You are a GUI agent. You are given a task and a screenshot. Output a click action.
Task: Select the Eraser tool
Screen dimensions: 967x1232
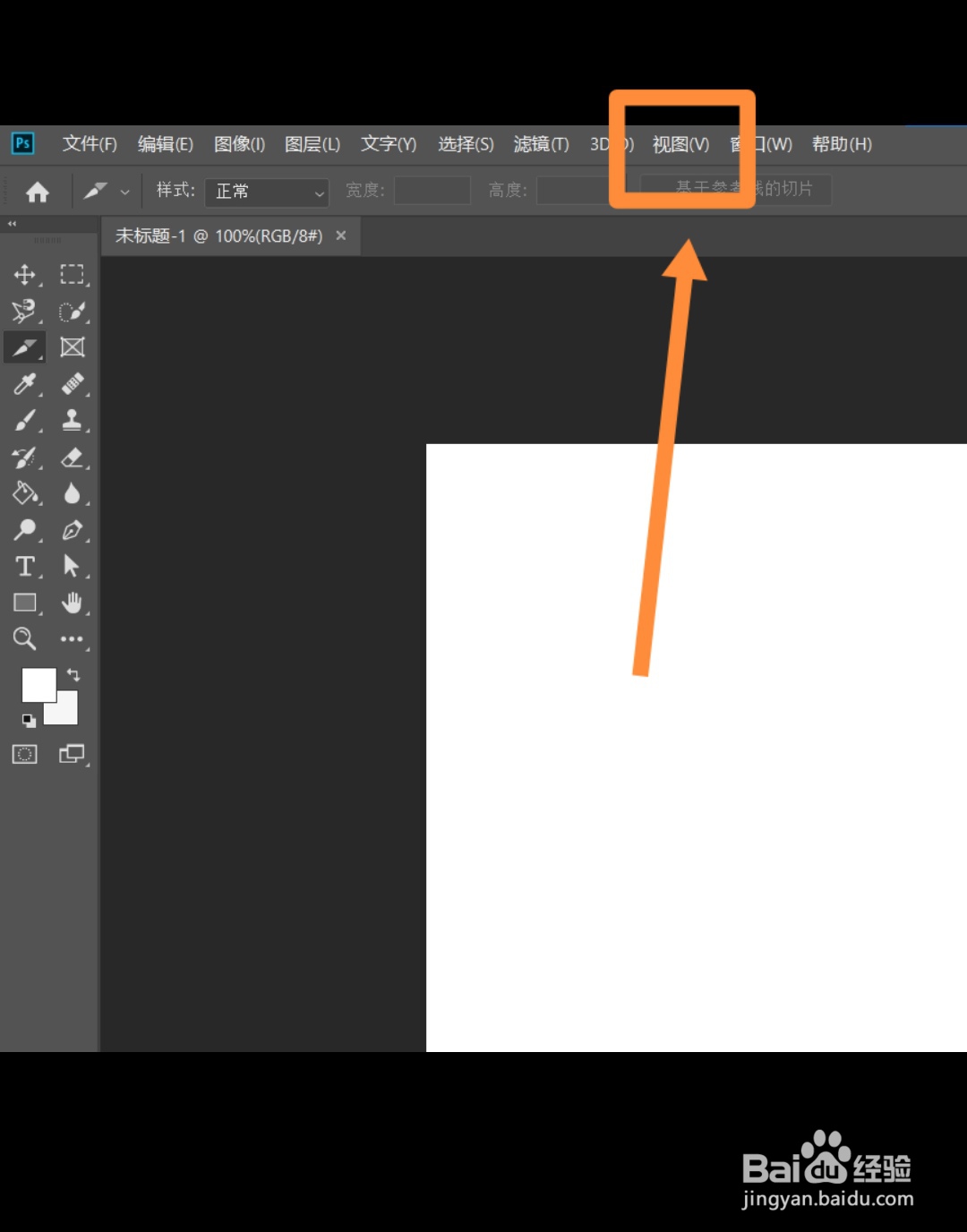coord(73,458)
